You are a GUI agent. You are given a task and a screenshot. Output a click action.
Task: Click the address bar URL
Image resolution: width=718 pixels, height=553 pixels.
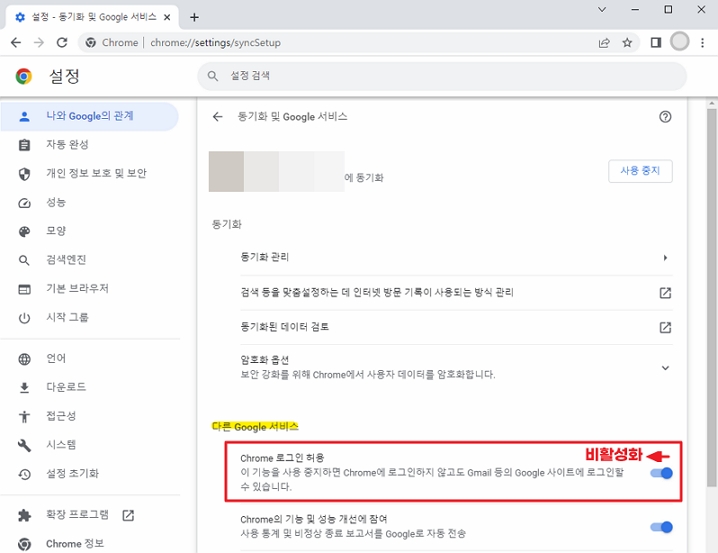pos(215,43)
